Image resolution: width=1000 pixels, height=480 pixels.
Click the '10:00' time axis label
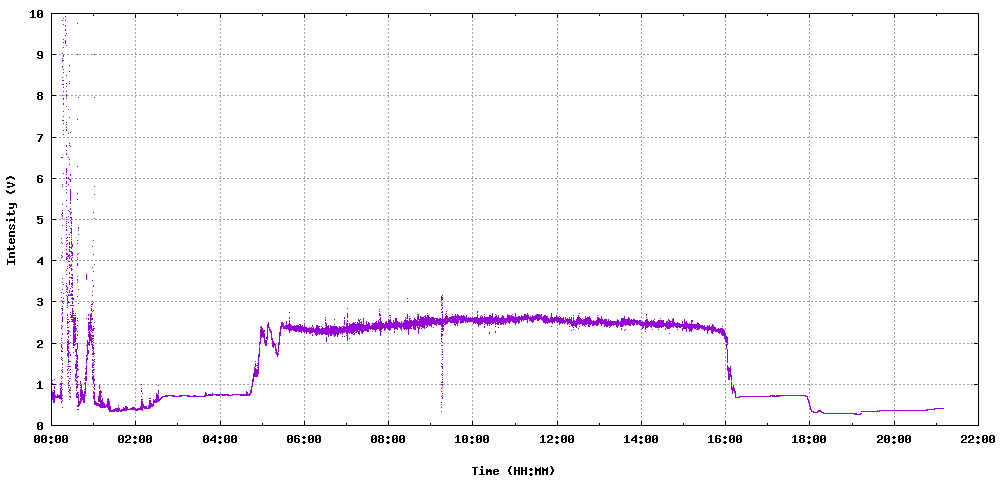click(473, 439)
